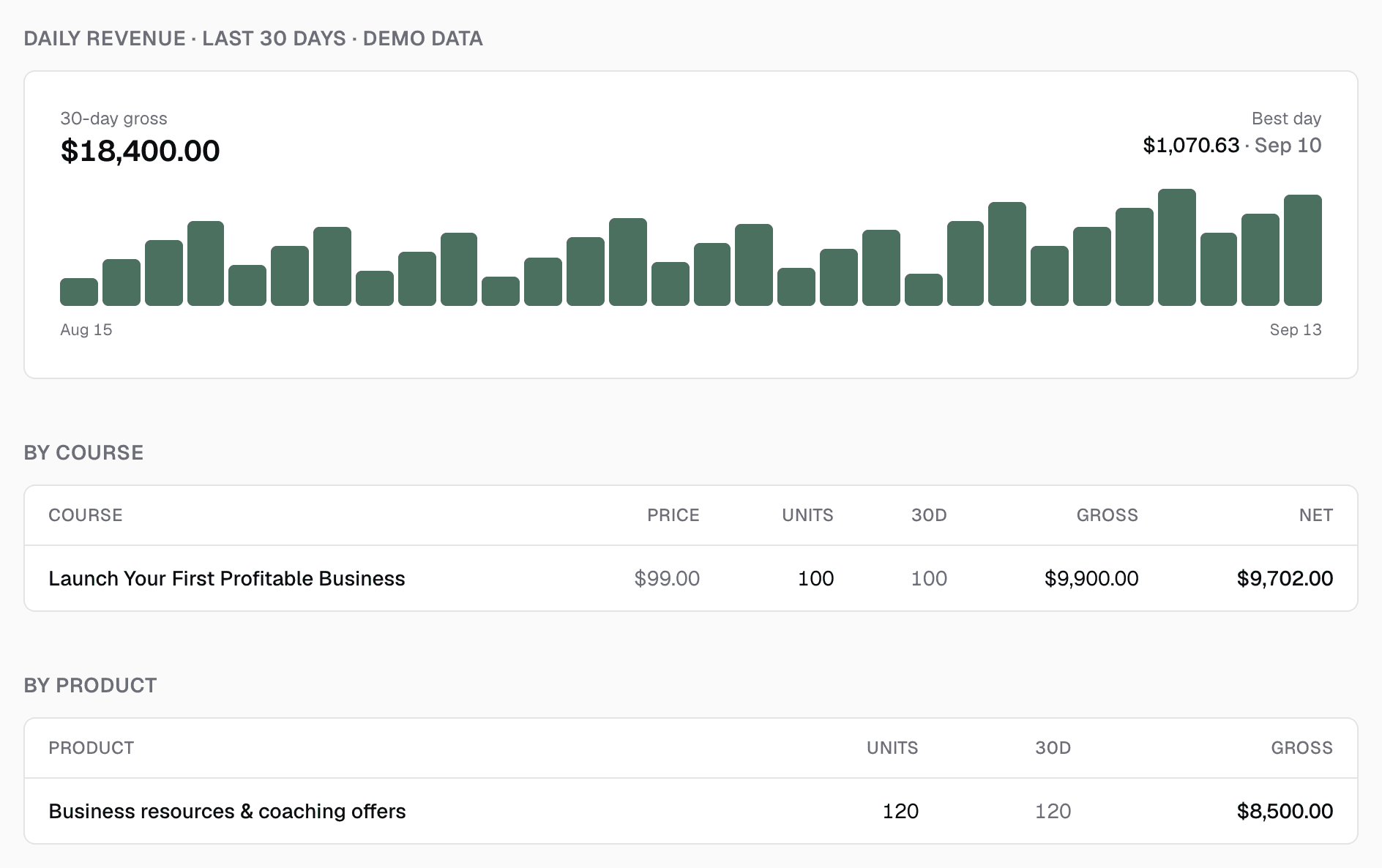Select the last bar above Sep 13

click(x=1303, y=250)
